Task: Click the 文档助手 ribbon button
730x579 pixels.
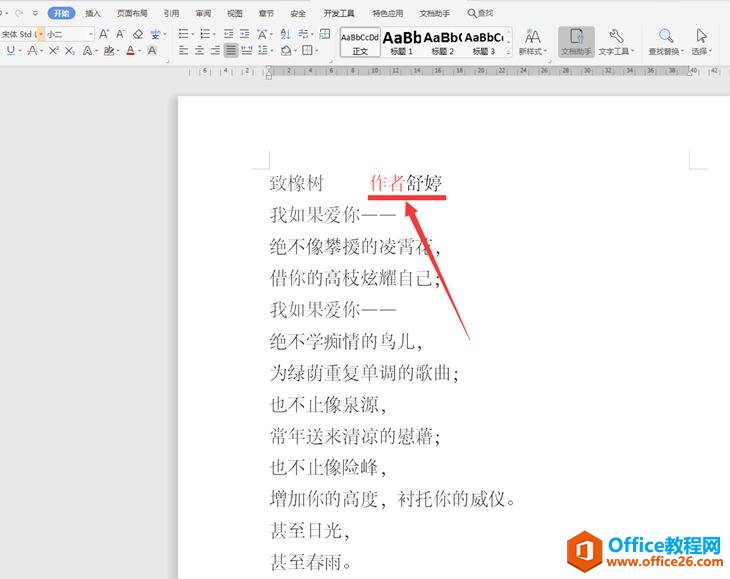Action: tap(576, 42)
